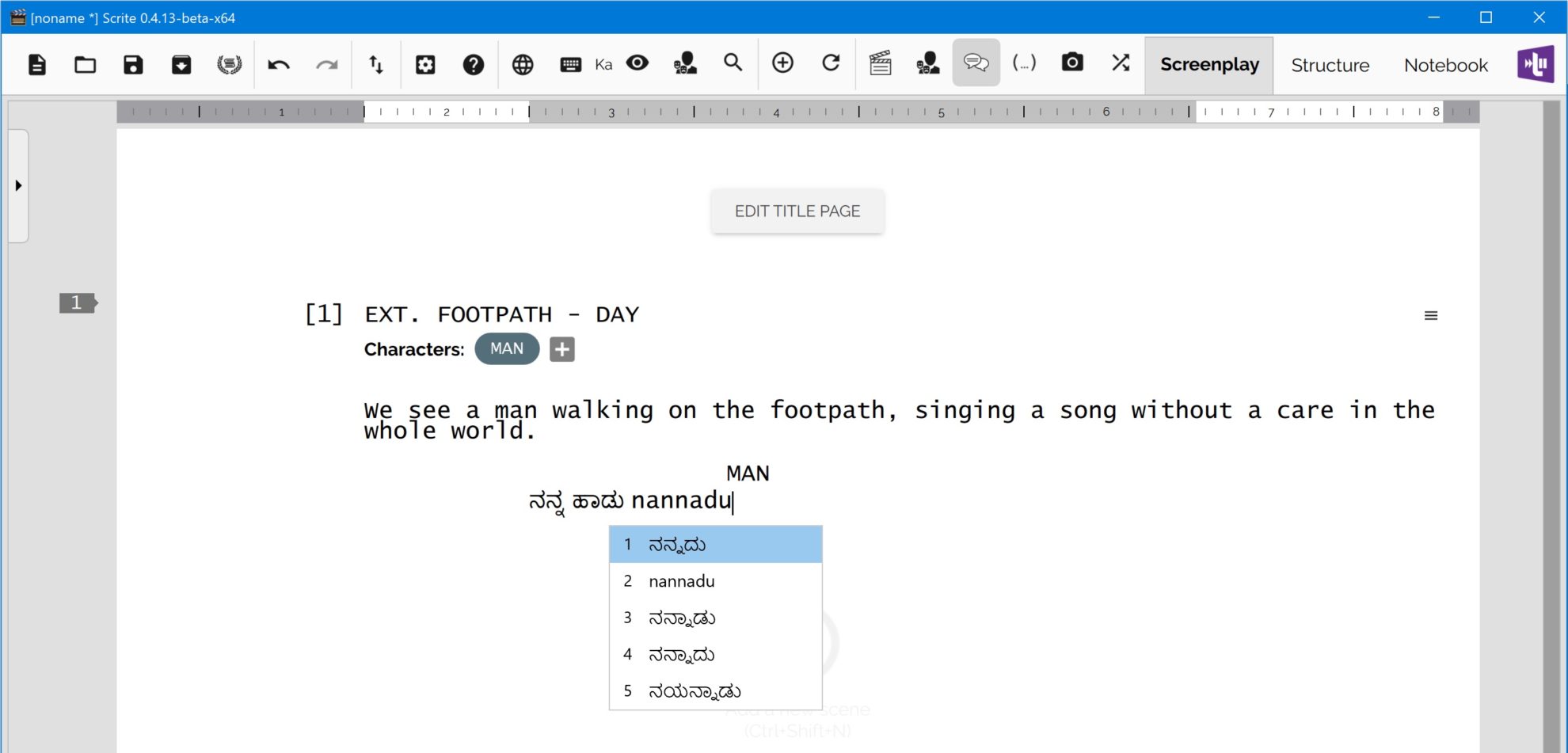Capture a screenshot with the camera tool
Screen dimensions: 1568x753
coord(1072,64)
